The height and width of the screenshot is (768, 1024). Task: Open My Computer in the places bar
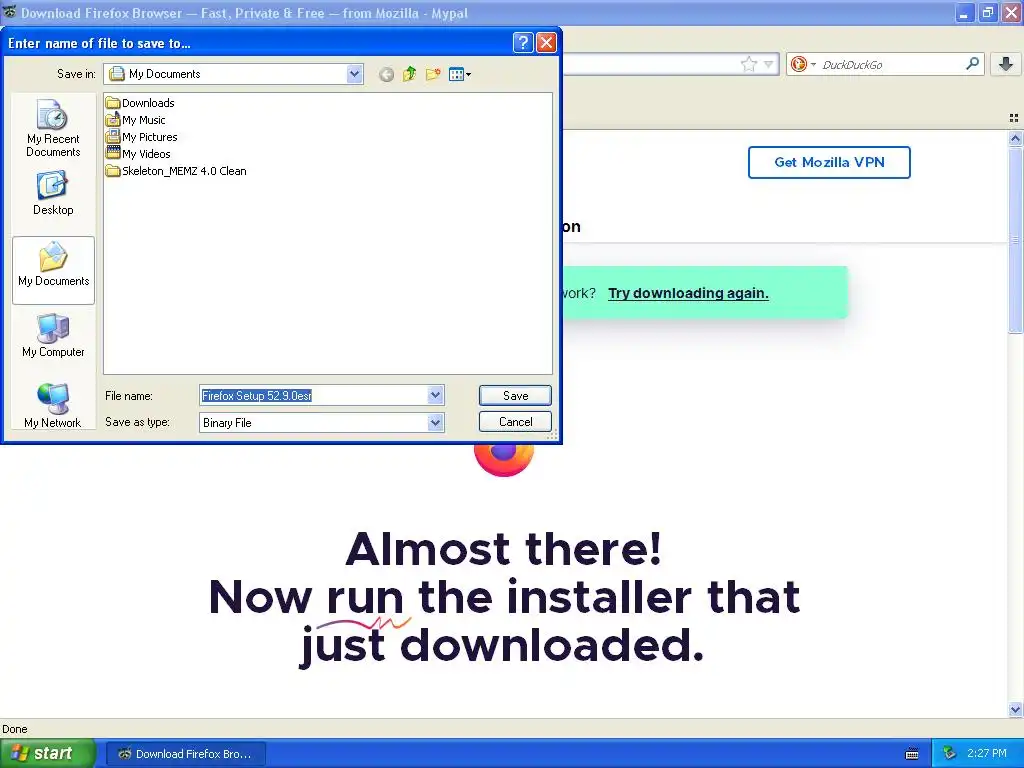pyautogui.click(x=53, y=335)
